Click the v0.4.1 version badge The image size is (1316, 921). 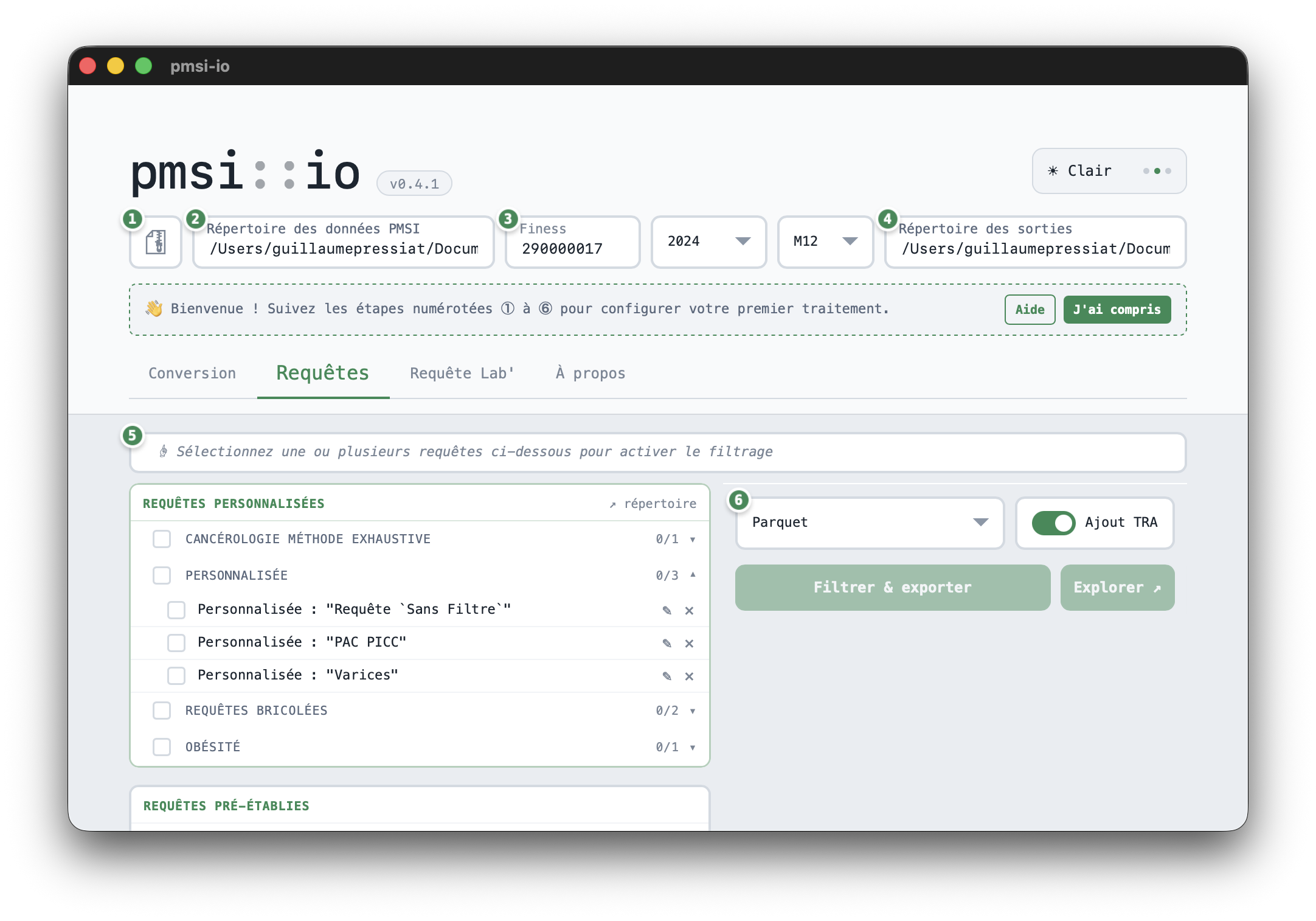click(x=414, y=184)
